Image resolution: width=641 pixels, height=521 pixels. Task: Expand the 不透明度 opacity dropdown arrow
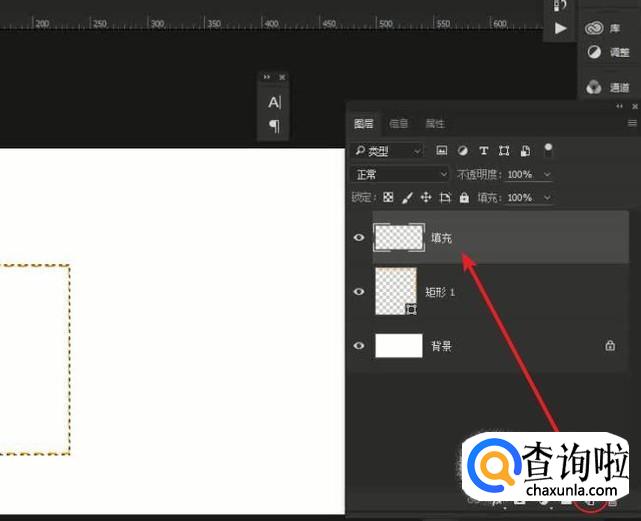(546, 174)
